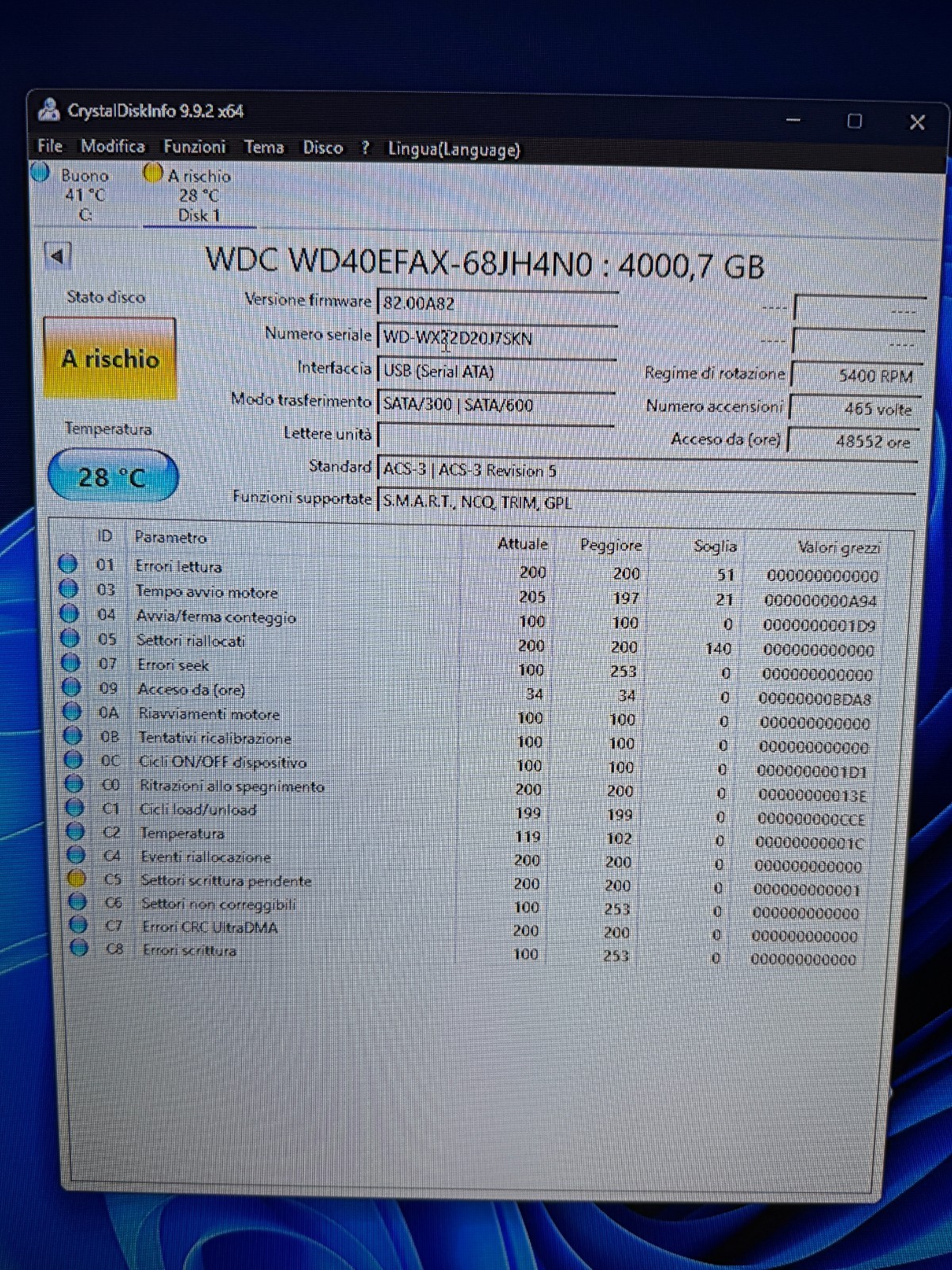Click the disk title WDC WD40EFAX-68JH4N0
This screenshot has width=952, height=1270.
399,261
